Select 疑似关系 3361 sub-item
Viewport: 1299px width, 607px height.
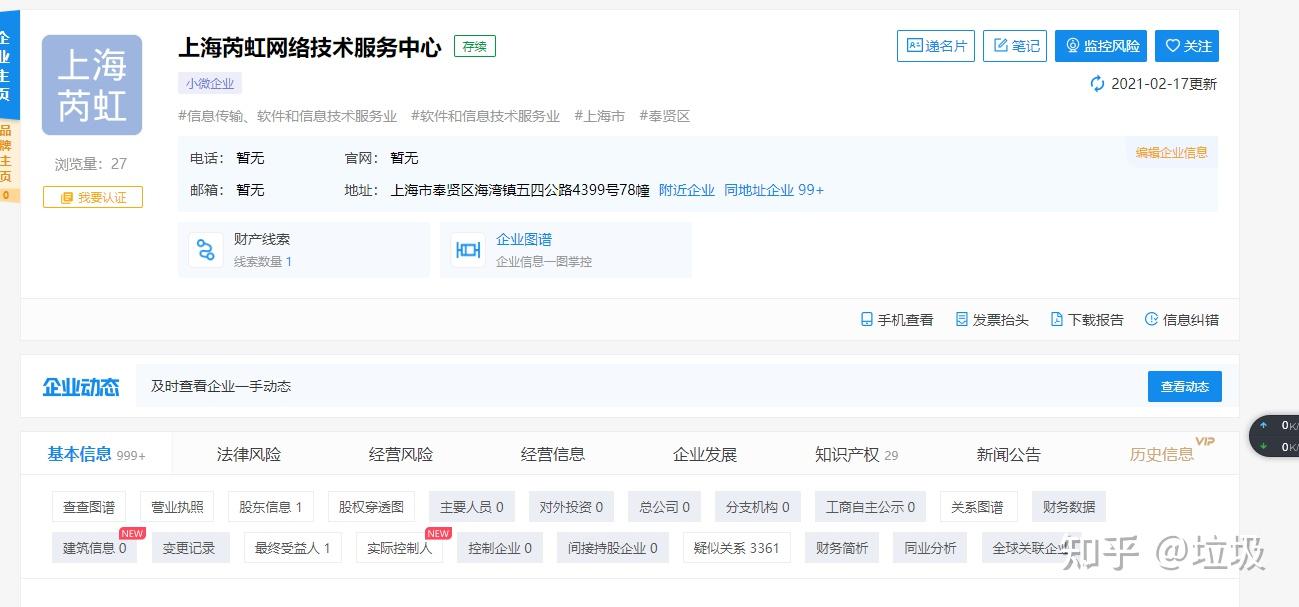[x=737, y=547]
